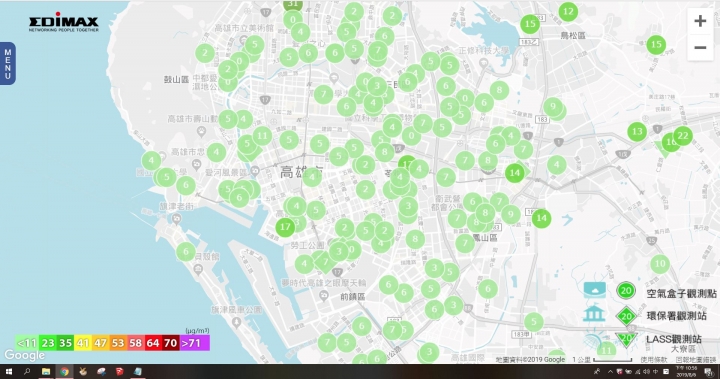The image size is (720, 379).
Task: Select the 23 green scale swatch
Action: [x=48, y=343]
